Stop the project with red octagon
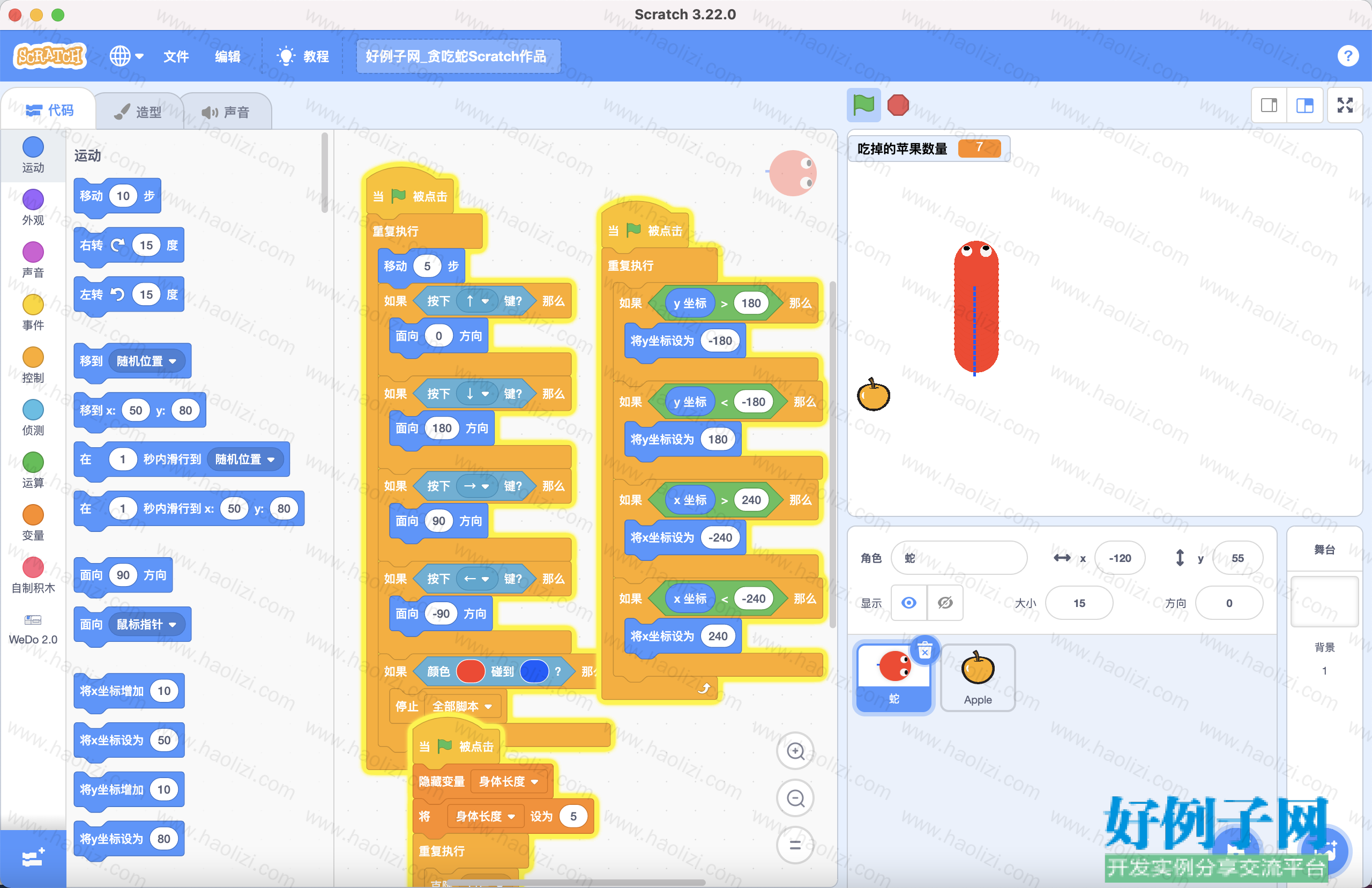 [898, 105]
